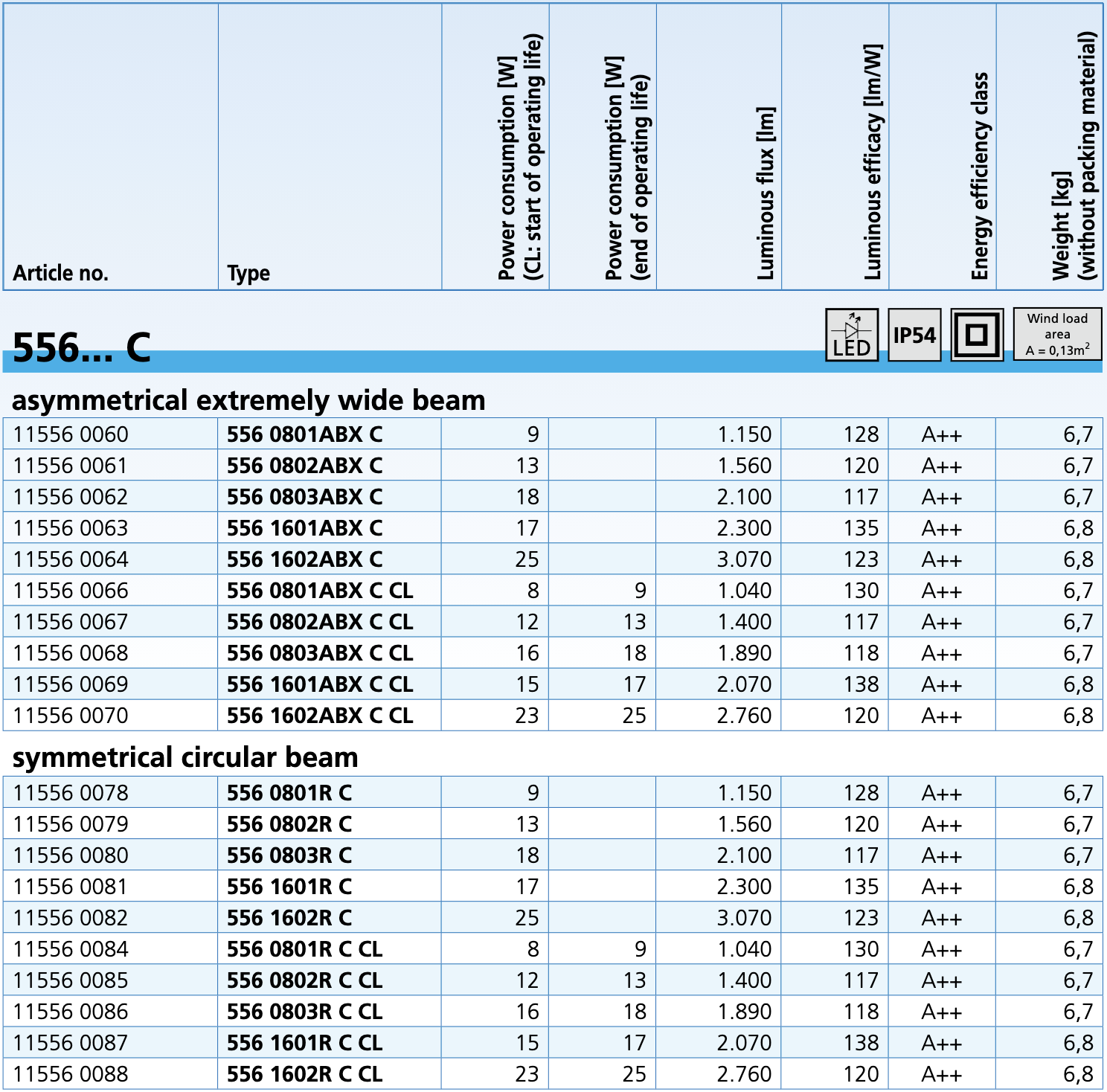This screenshot has width=1107, height=1092.
Task: Select article number 11556 0087
Action: [71, 1043]
